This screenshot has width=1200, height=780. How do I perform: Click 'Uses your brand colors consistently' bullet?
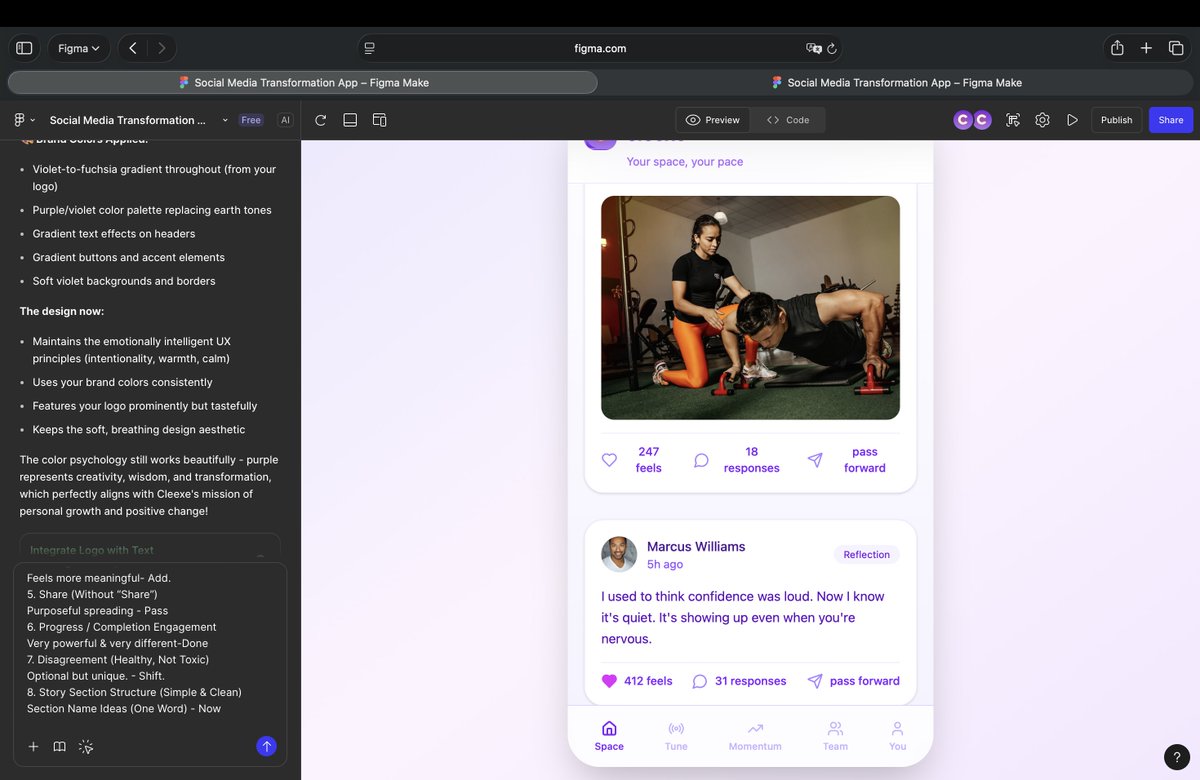click(x=122, y=382)
